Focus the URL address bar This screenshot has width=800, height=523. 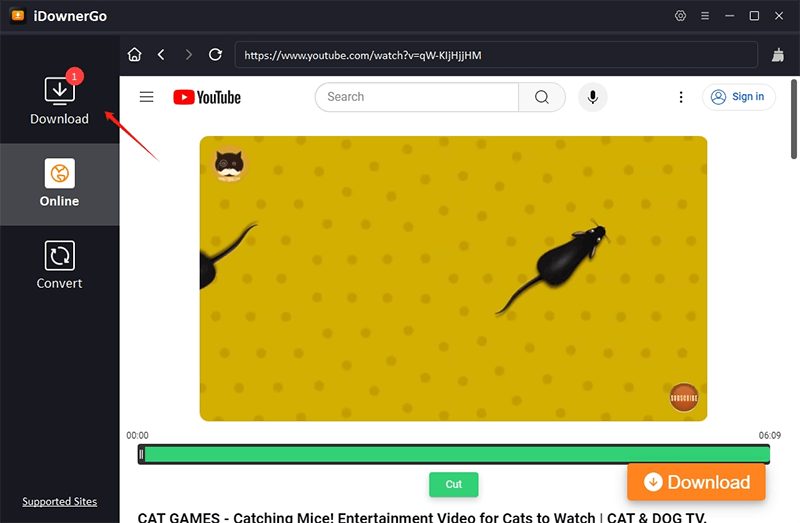tap(496, 55)
